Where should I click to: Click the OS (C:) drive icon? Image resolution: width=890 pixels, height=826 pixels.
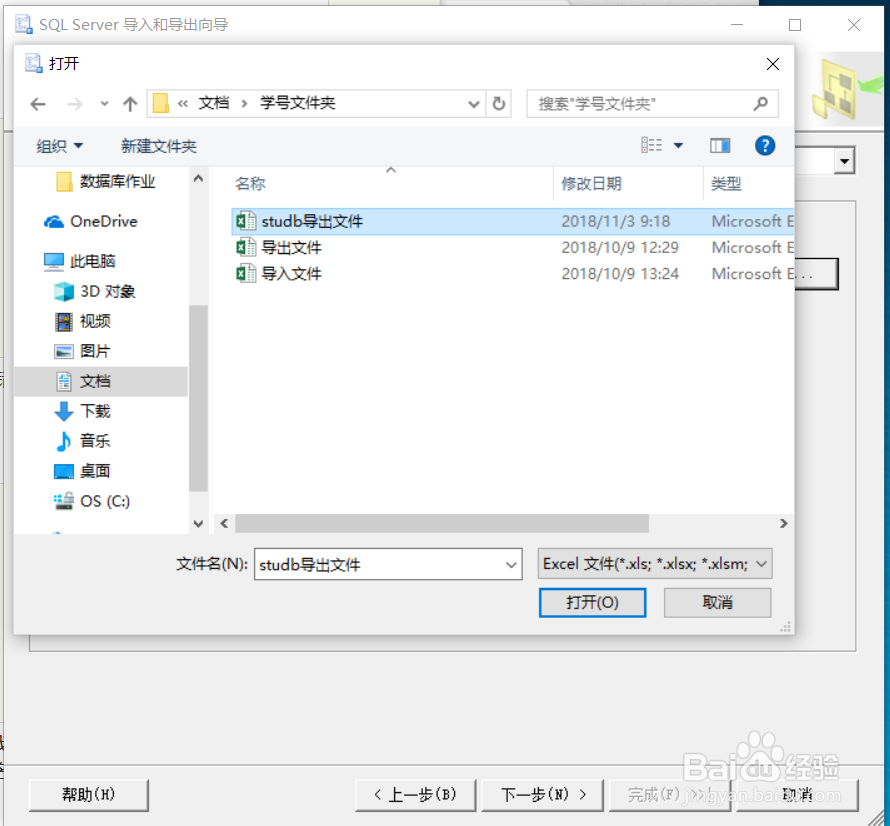[64, 501]
